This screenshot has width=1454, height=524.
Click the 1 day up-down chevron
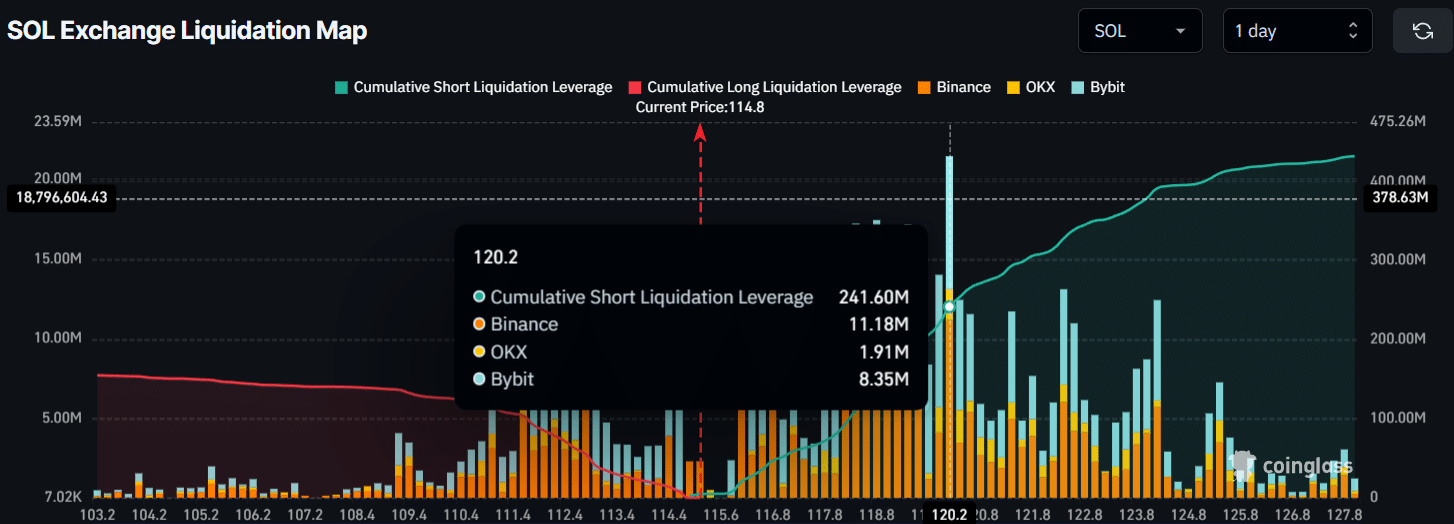coord(1353,31)
